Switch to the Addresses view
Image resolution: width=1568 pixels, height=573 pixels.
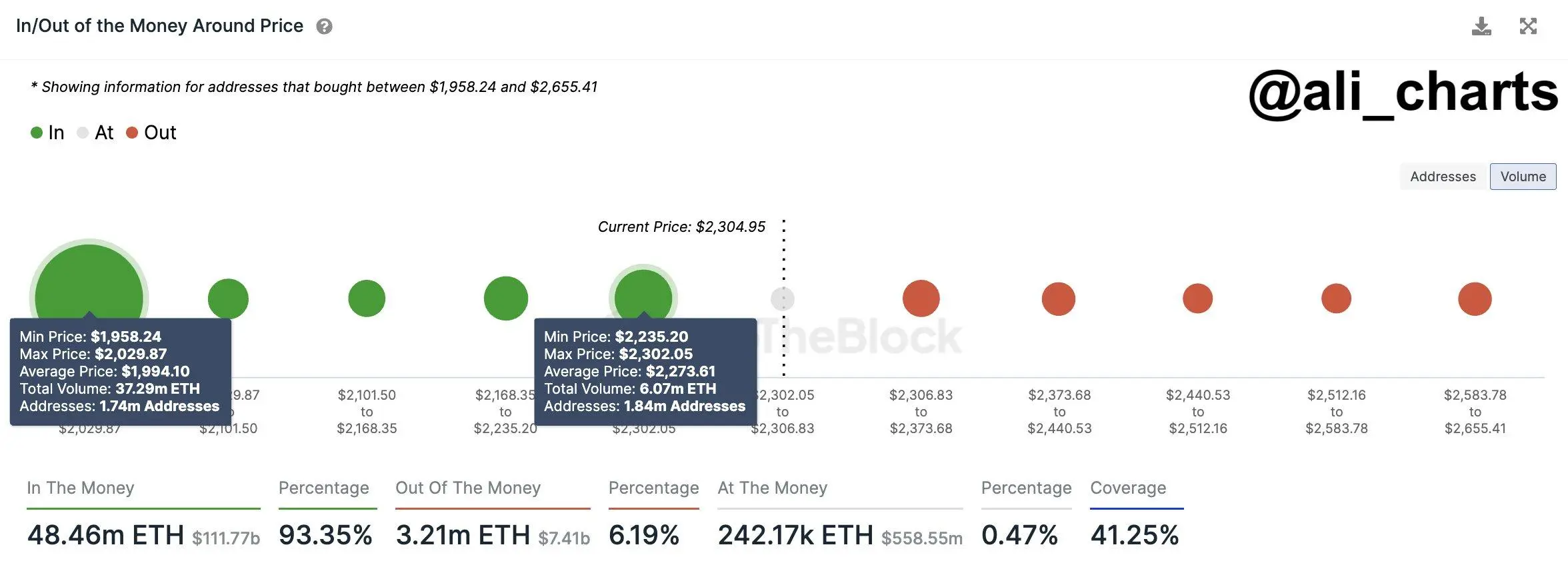pyautogui.click(x=1443, y=176)
